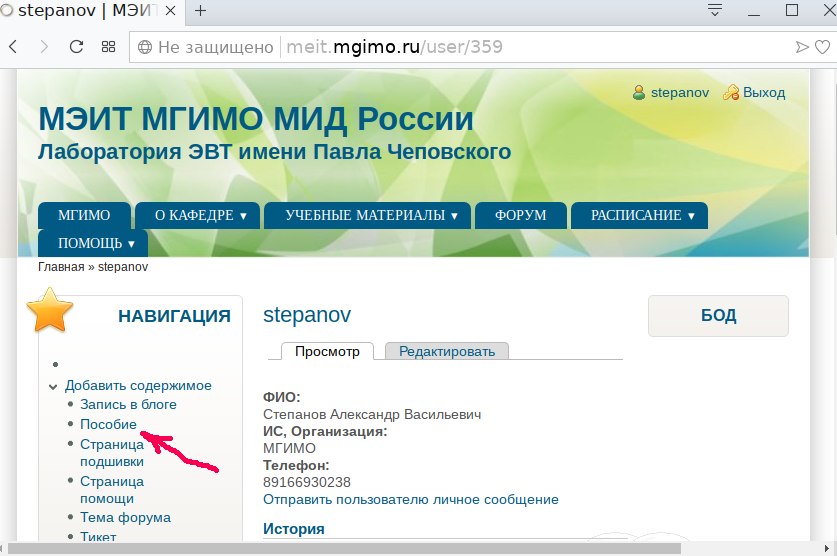Image resolution: width=837 pixels, height=556 pixels.
Task: Click the vertical scrollbar on the right edge
Action: 835,152
